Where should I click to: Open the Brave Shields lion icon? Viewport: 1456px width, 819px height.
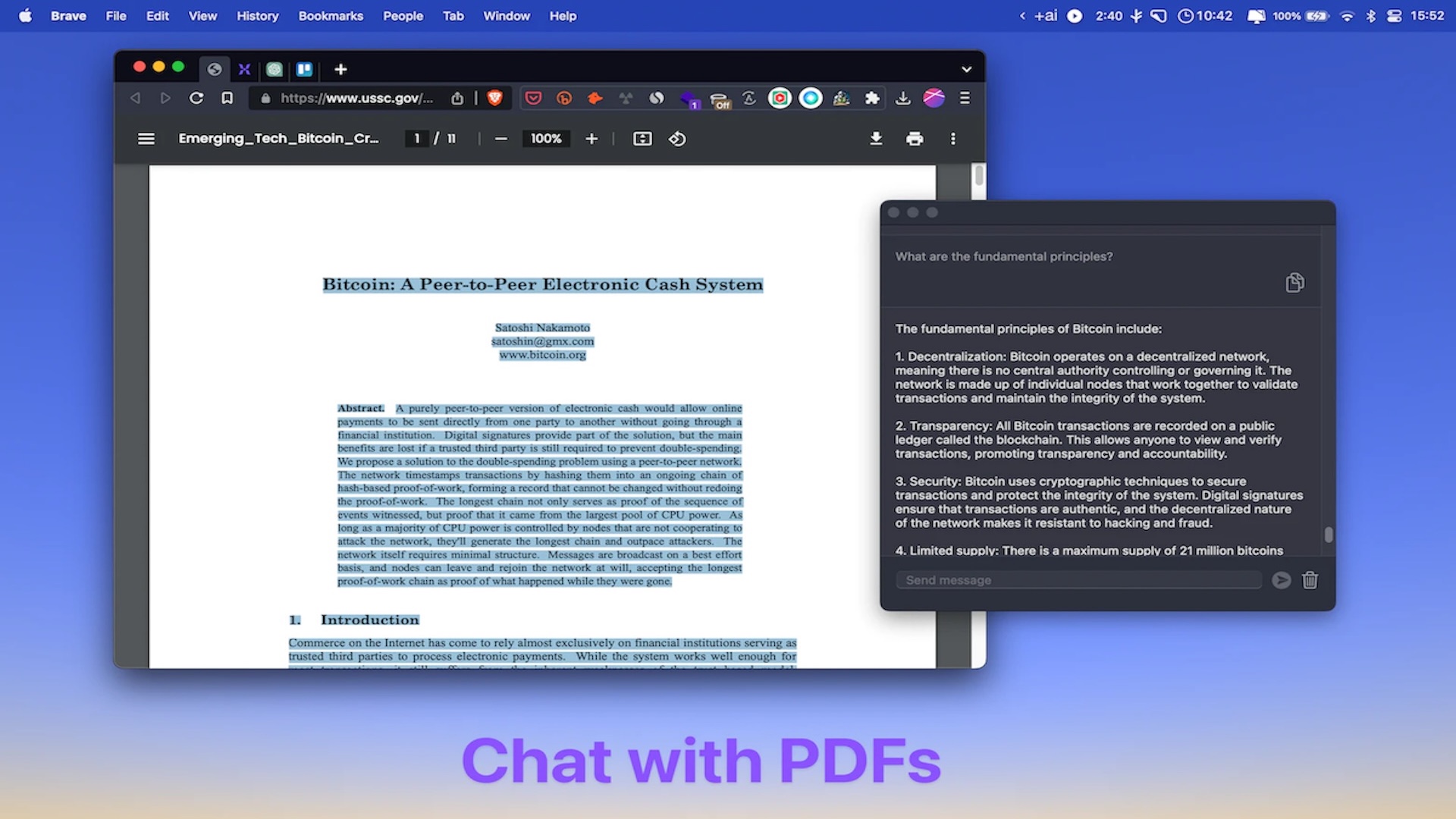click(x=494, y=98)
